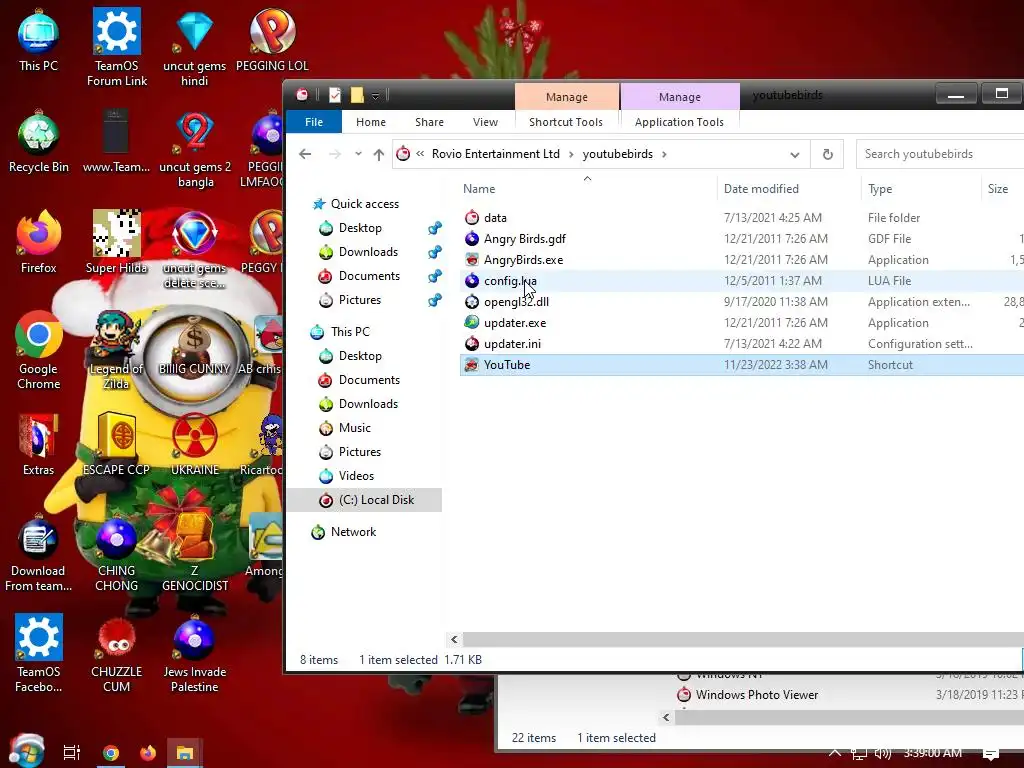Select the Angry Birds.gdf file
This screenshot has height=768, width=1024.
524,239
